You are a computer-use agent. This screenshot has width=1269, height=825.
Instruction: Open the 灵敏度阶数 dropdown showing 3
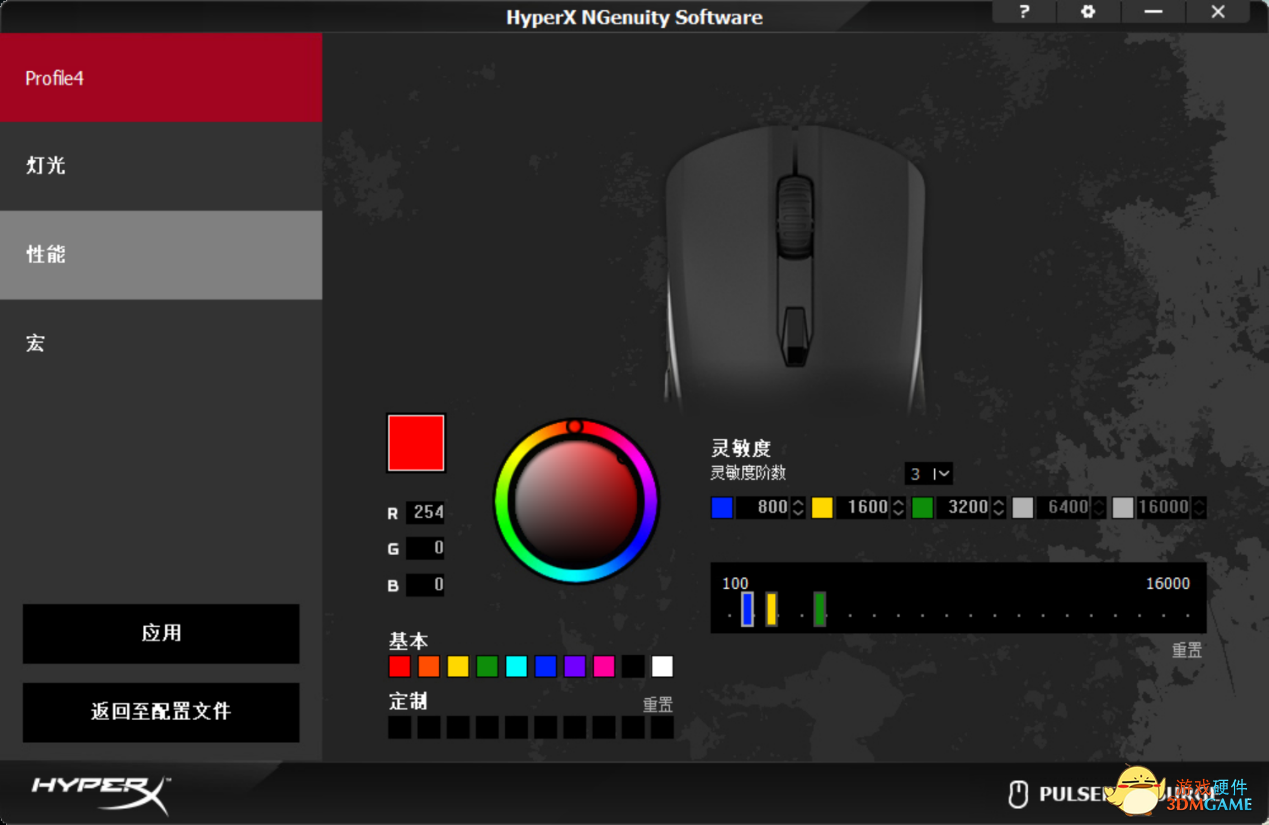(928, 473)
